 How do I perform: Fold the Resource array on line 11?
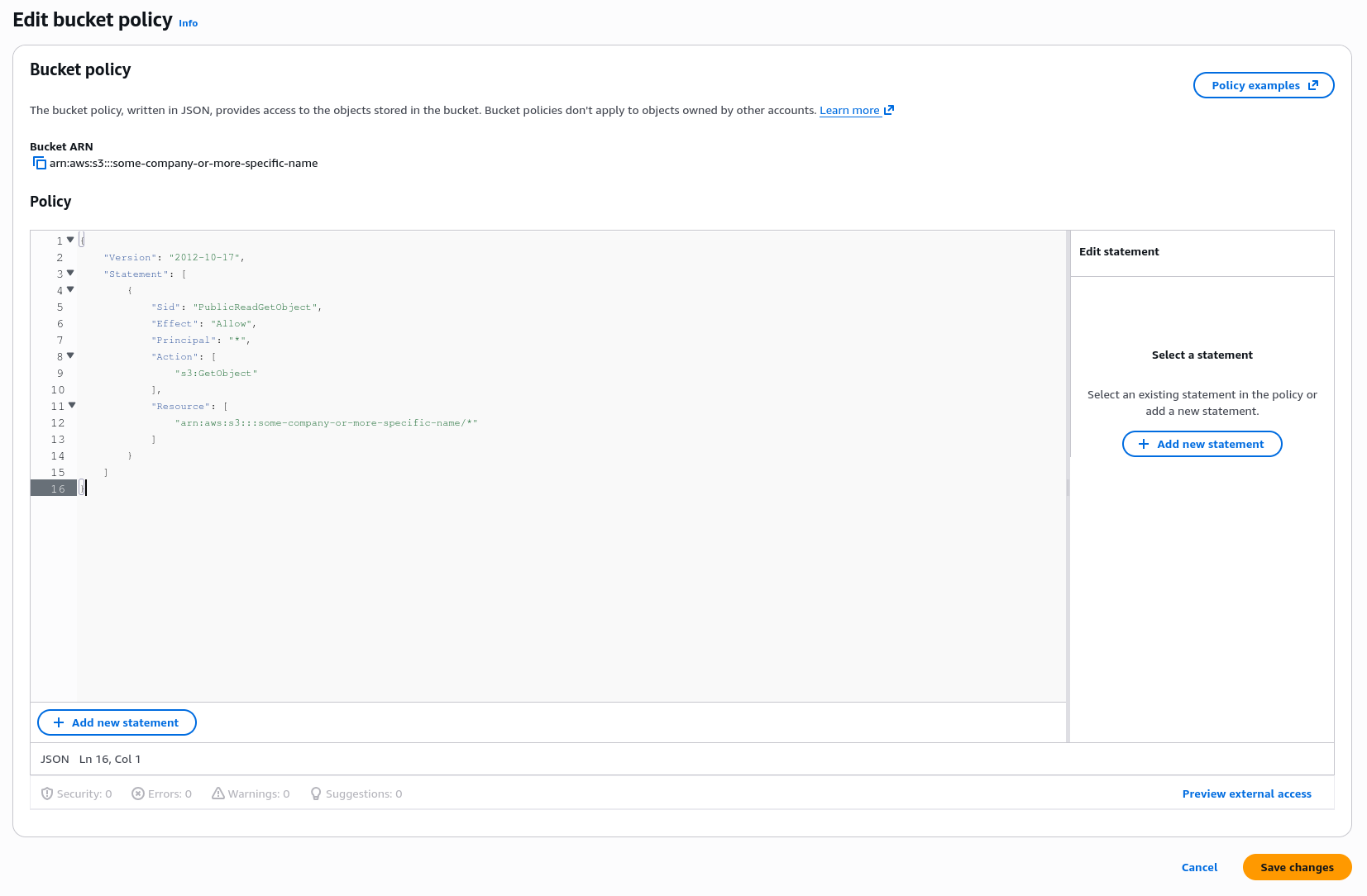(72, 405)
